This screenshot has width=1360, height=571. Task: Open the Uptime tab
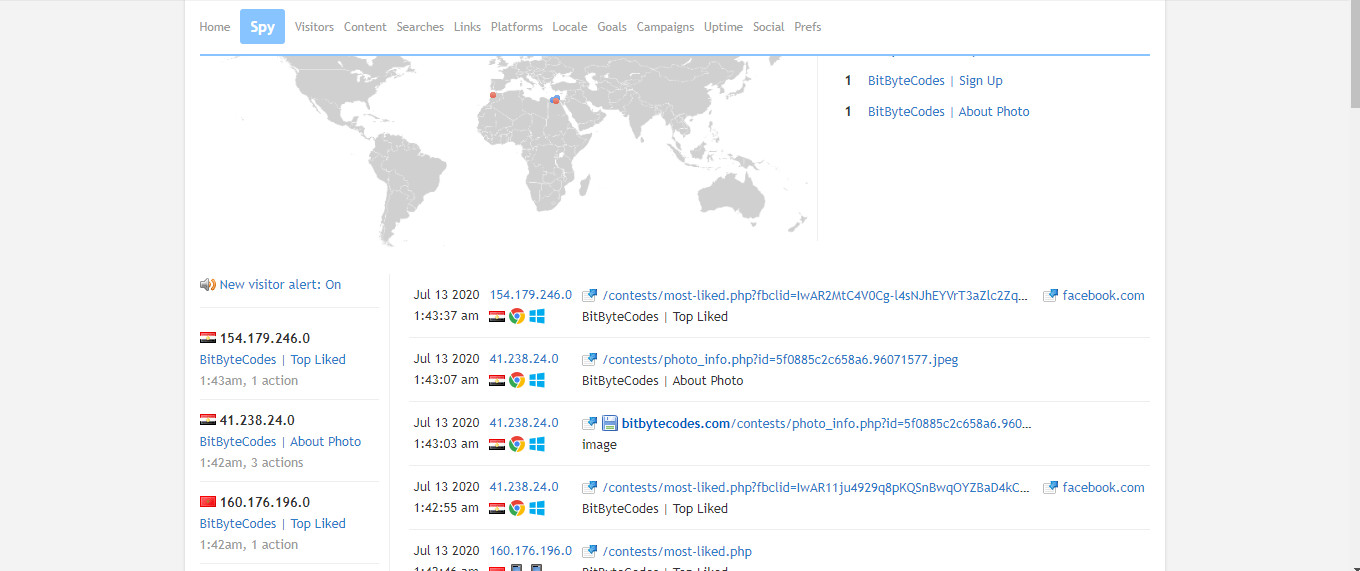pos(723,27)
